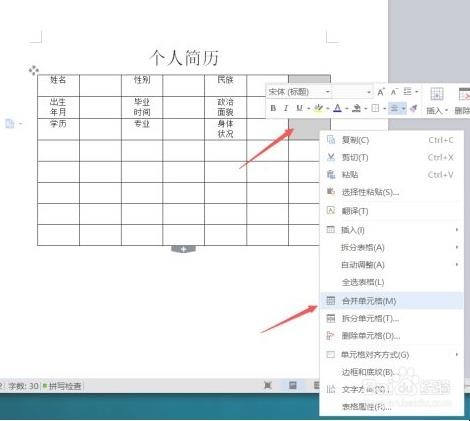Click the center alignment icon

[x=395, y=108]
